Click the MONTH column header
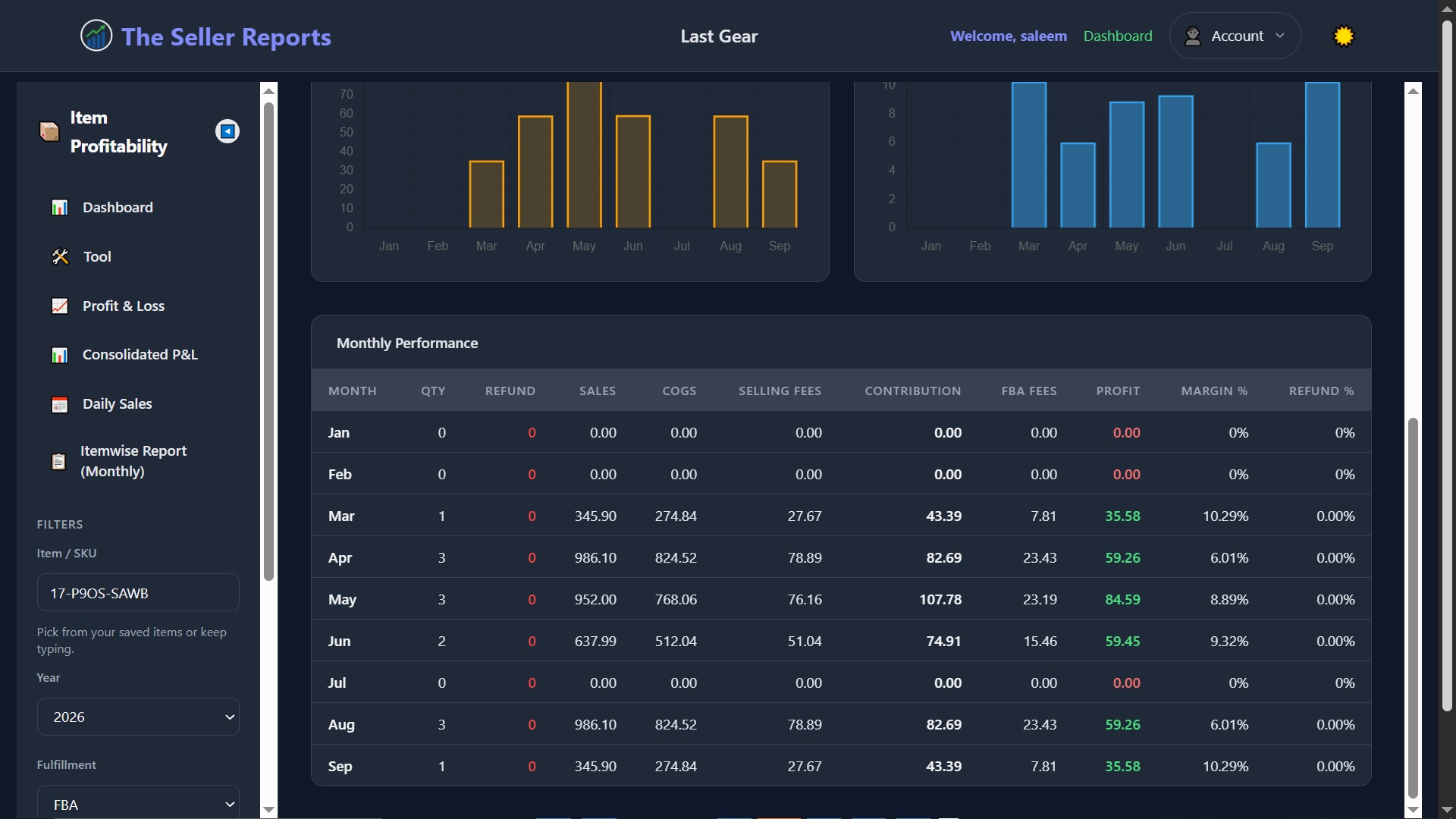This screenshot has height=819, width=1456. pos(352,391)
